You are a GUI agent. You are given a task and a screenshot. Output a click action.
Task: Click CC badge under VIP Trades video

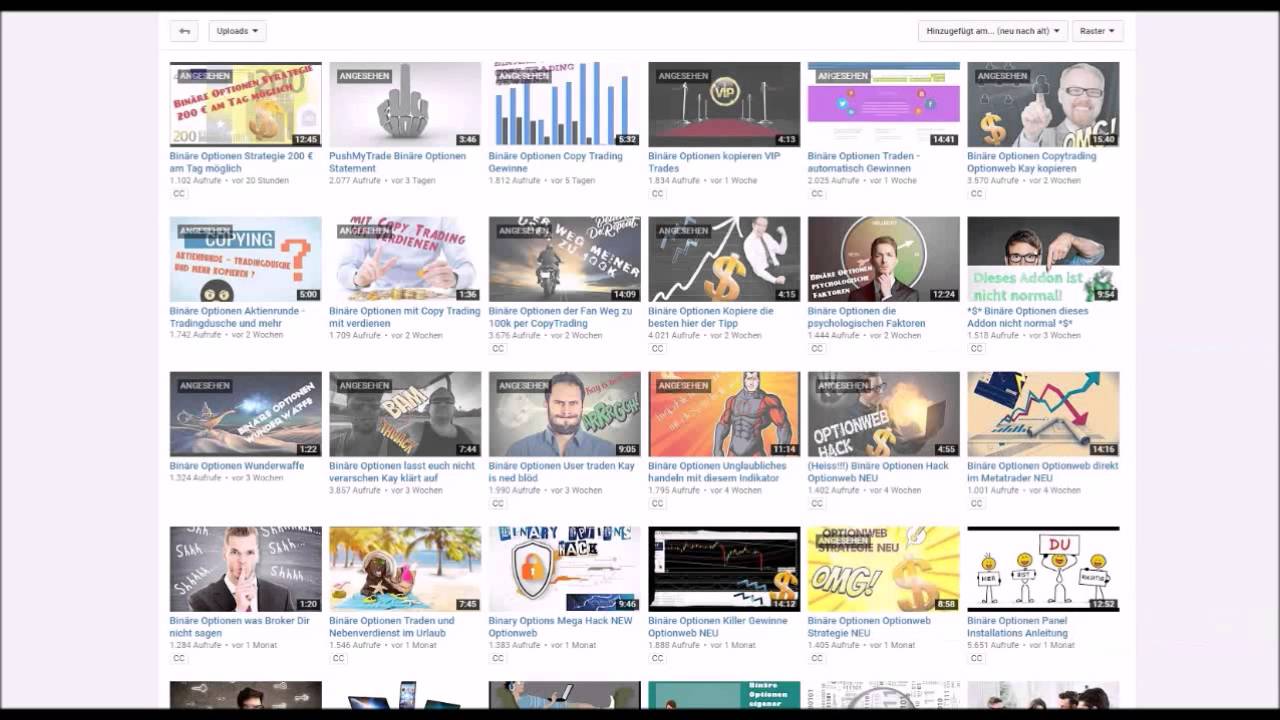click(x=657, y=194)
